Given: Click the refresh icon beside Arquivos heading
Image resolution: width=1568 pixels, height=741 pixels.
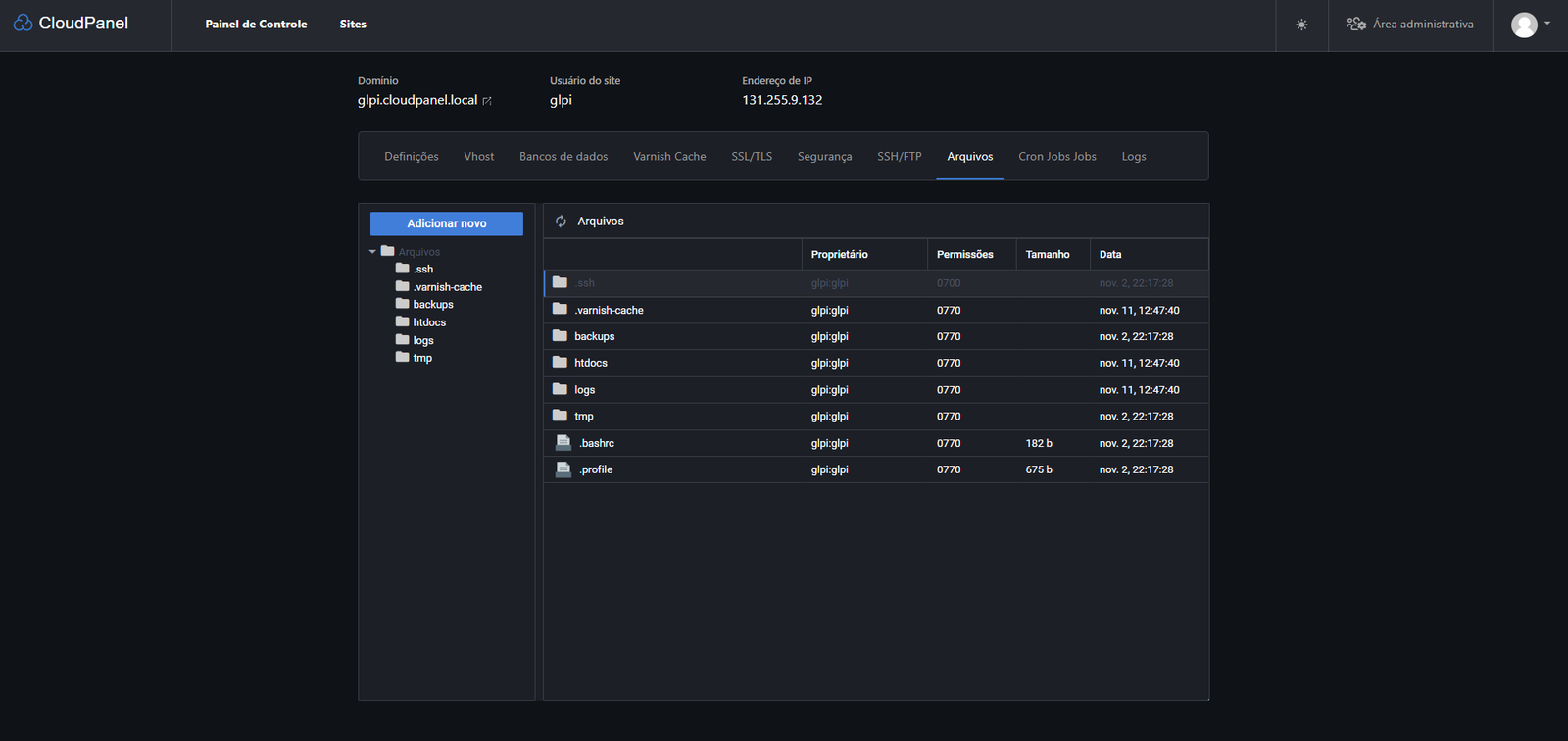Looking at the screenshot, I should (562, 222).
